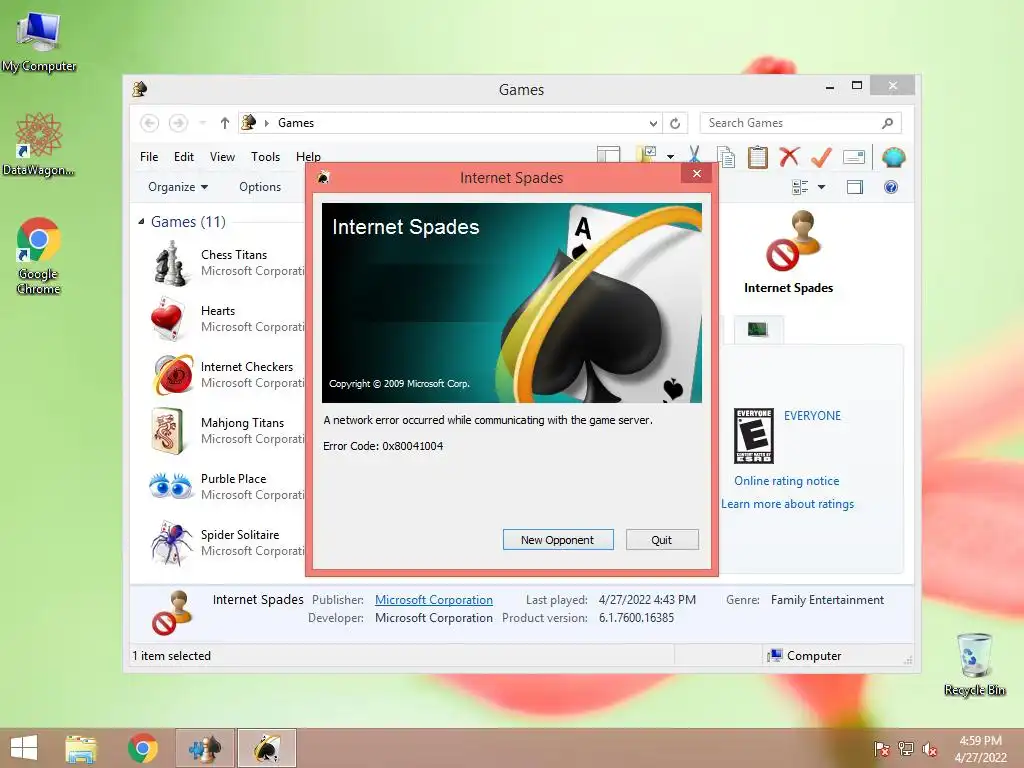The height and width of the screenshot is (768, 1024).
Task: Open the Online rating notice link
Action: pos(786,481)
